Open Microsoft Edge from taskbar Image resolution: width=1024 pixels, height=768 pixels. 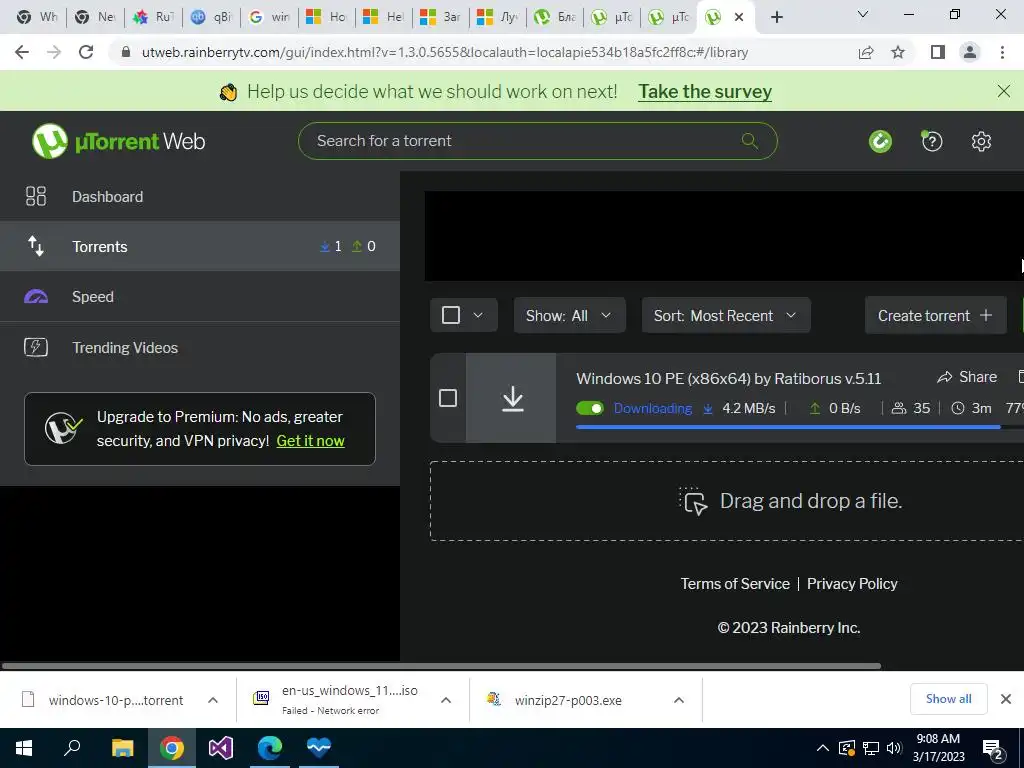270,748
